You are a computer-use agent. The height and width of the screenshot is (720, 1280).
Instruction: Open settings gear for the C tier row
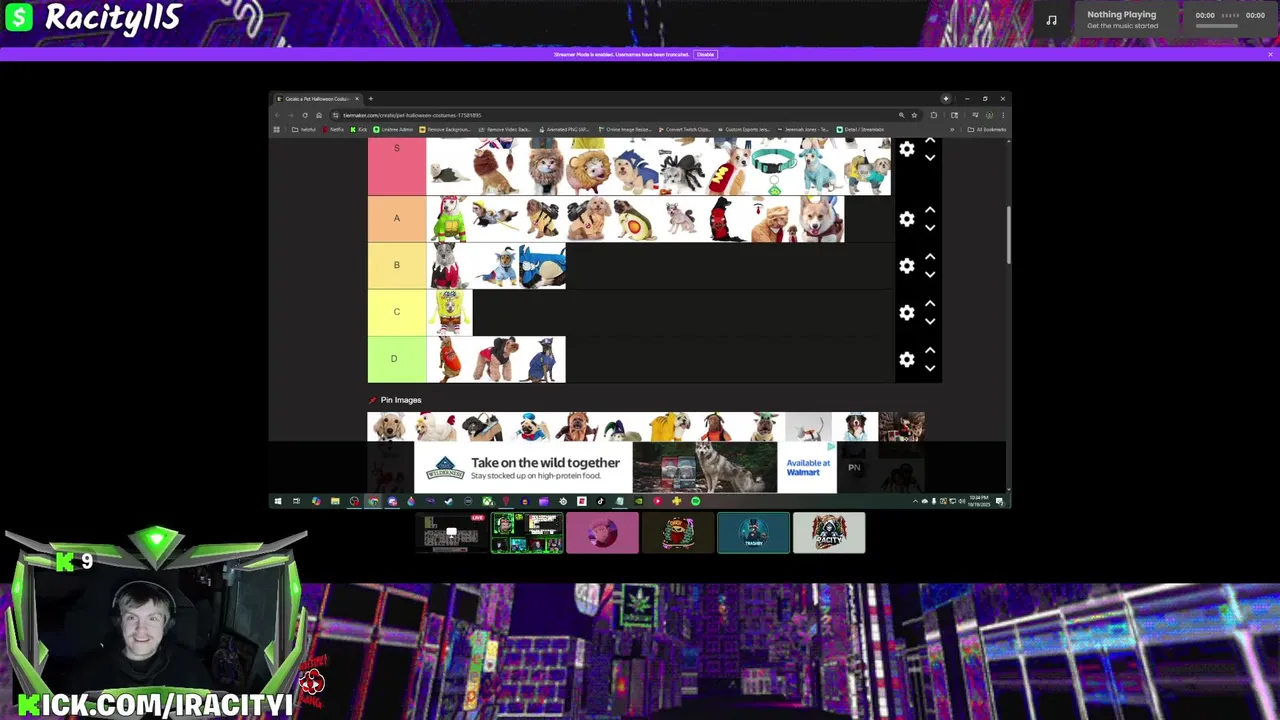point(906,313)
